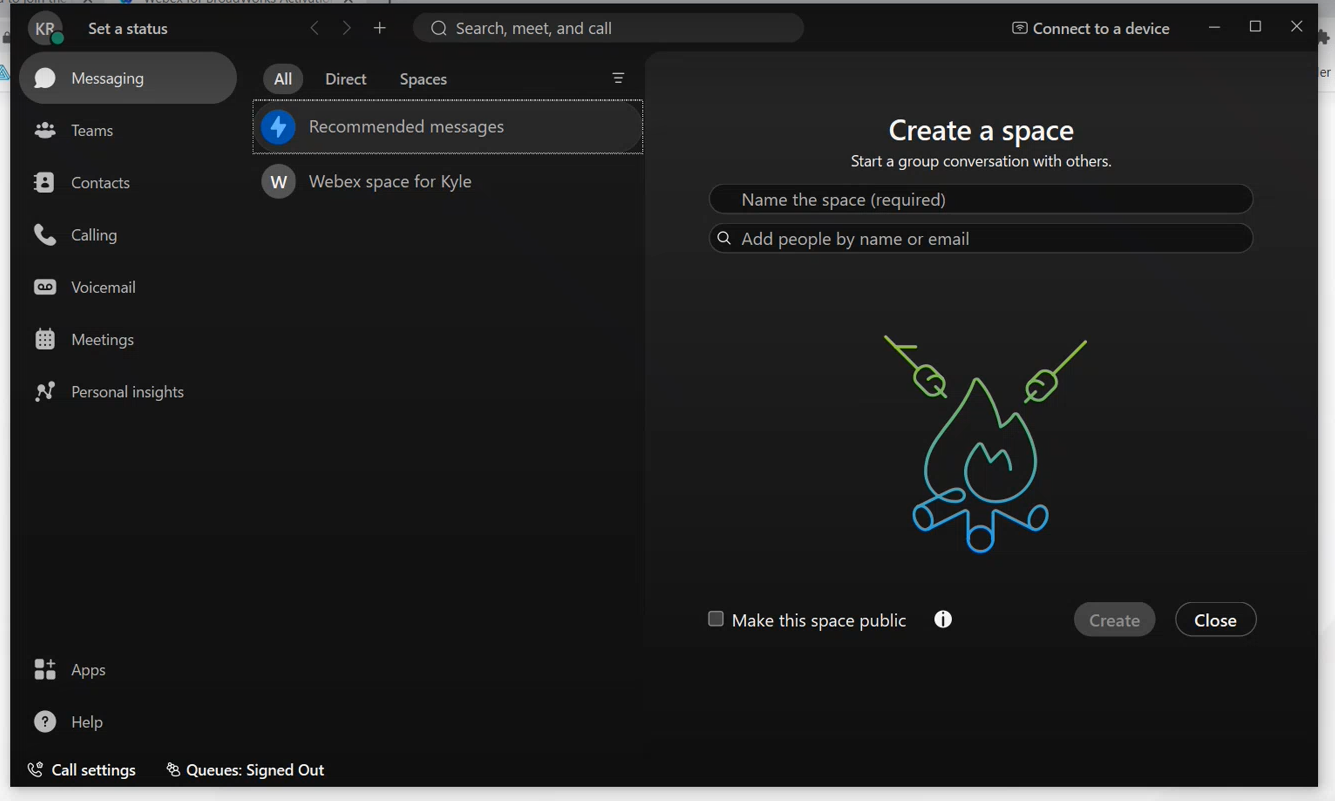Switch to the Direct tab
This screenshot has height=801, width=1335.
coord(346,79)
